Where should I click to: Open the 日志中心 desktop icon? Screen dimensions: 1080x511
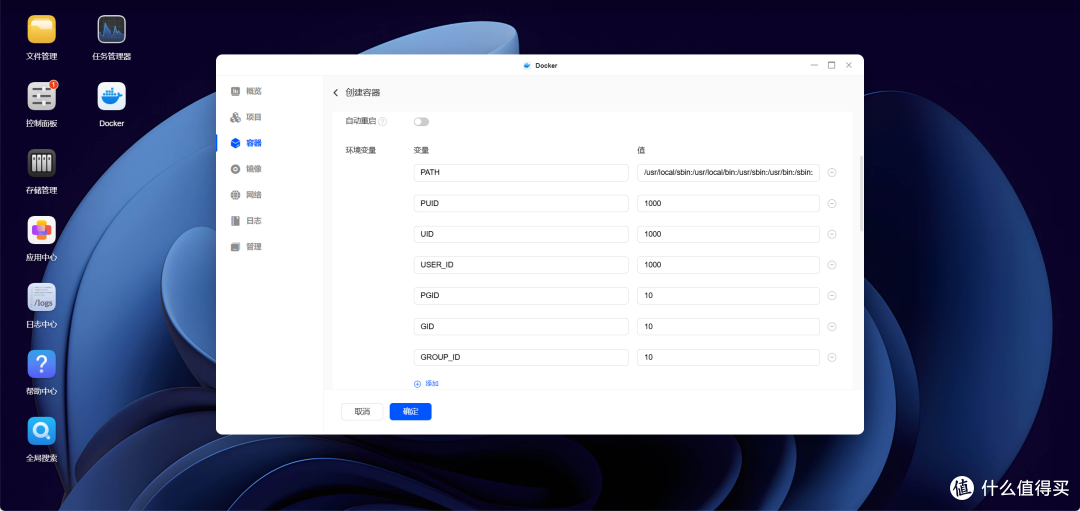[41, 297]
